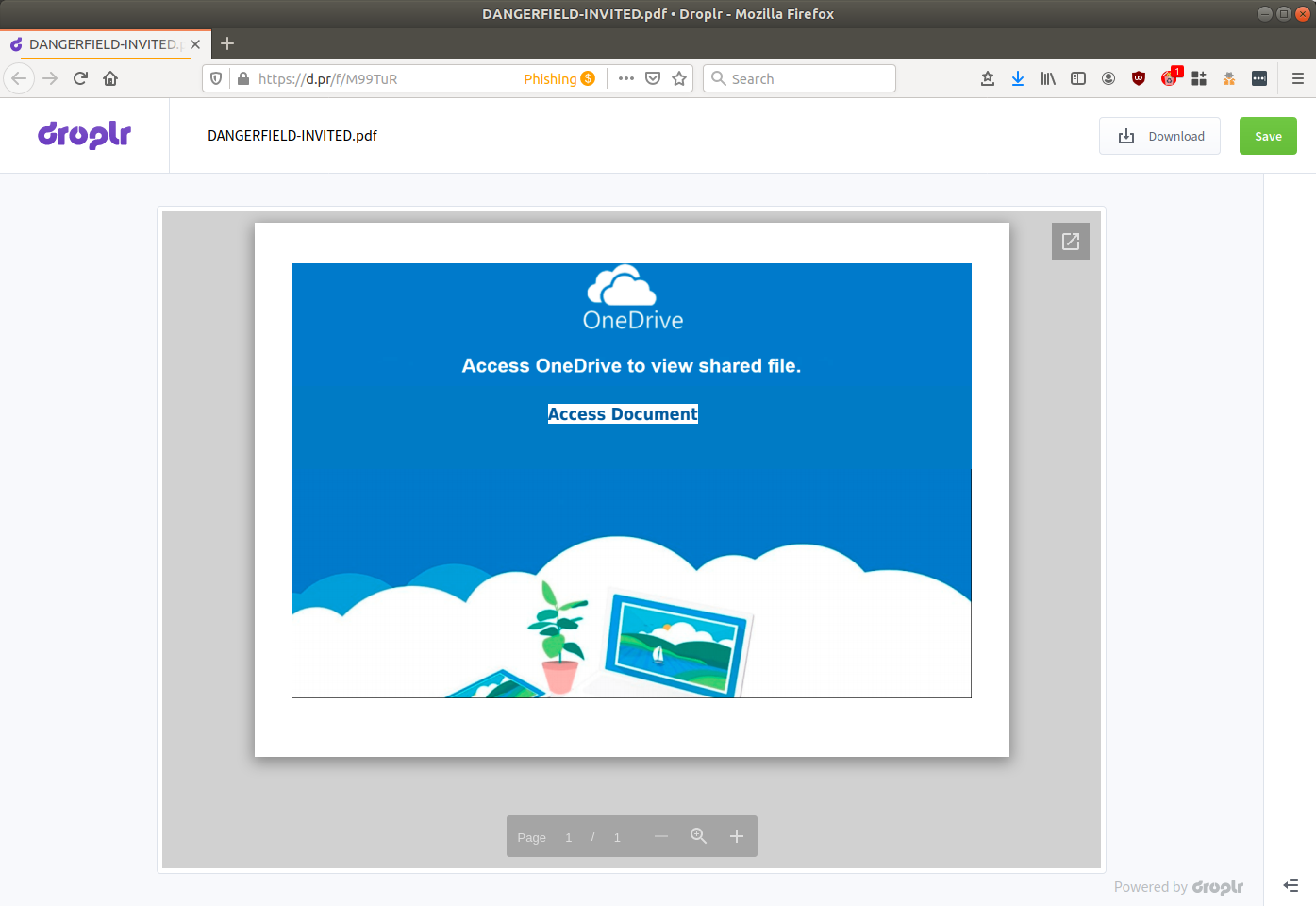Close the DANGERFIELD-INVITED tab
Viewport: 1316px width, 906px height.
point(195,44)
